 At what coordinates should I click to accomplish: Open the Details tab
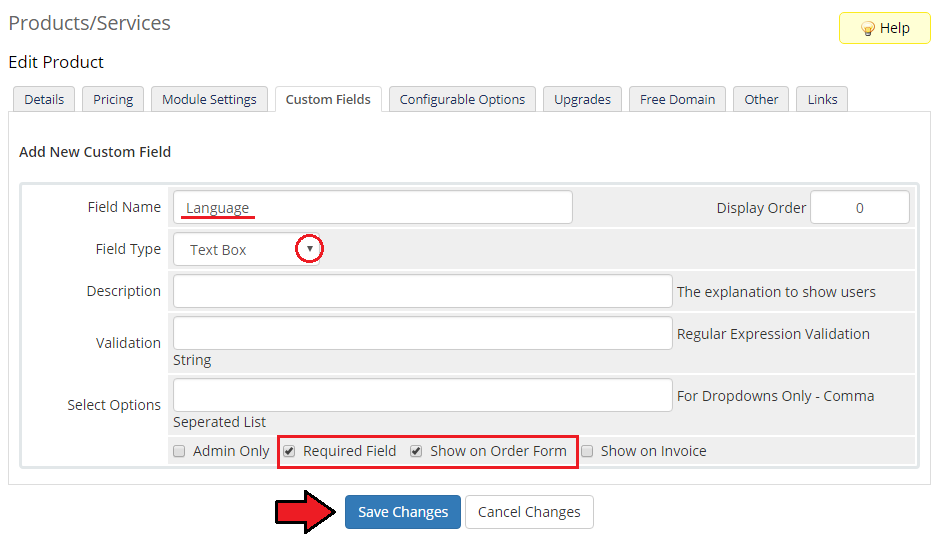(44, 99)
